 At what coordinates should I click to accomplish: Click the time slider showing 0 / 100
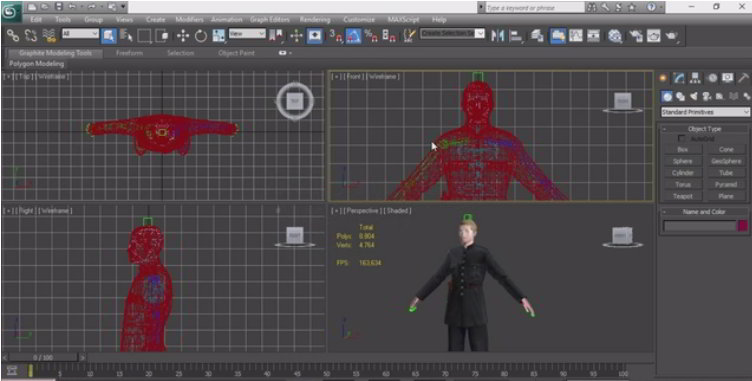44,357
